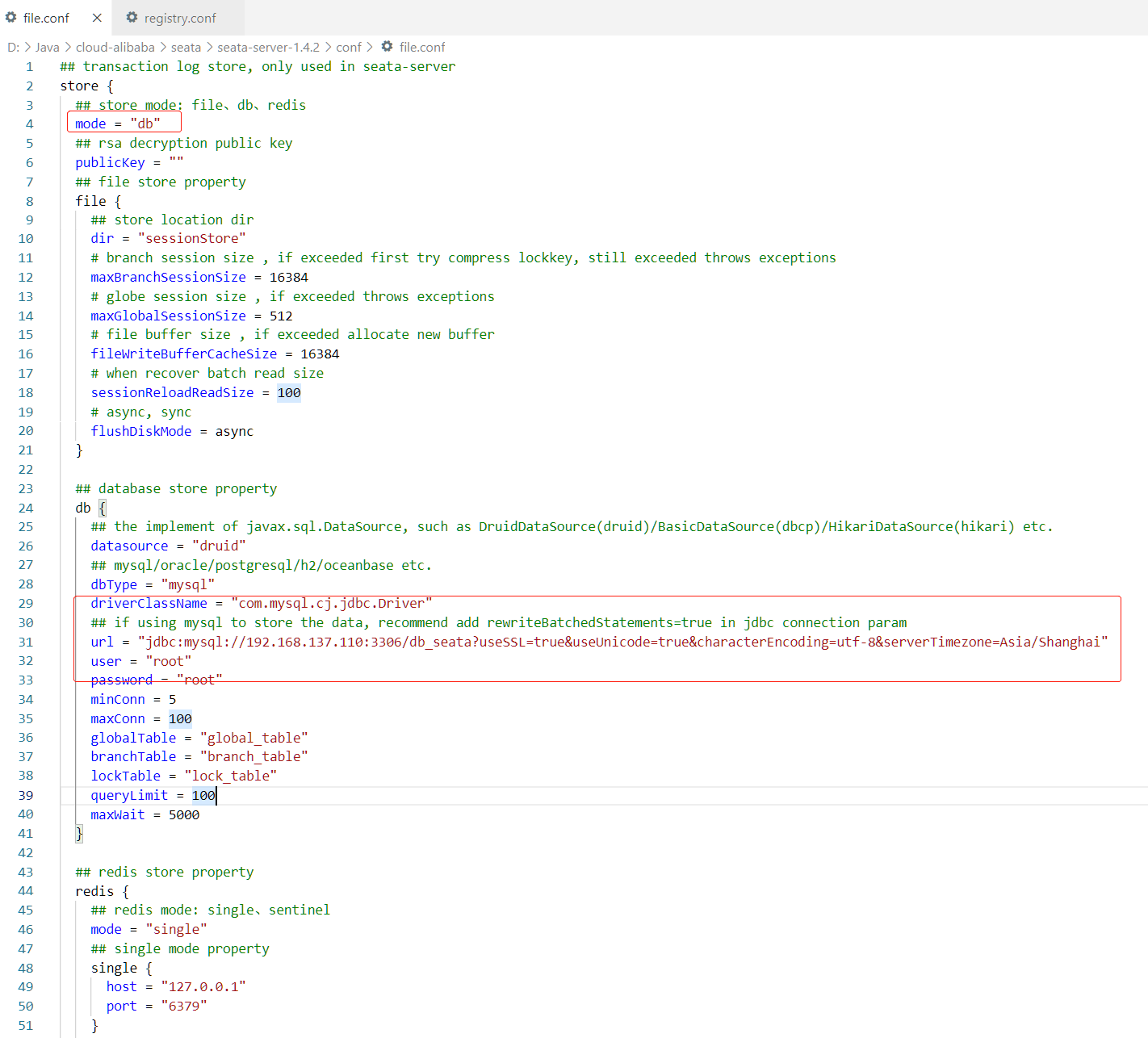Image resolution: width=1148 pixels, height=1038 pixels.
Task: Open seata-server-1.4.2 breadcrumb segment
Action: pos(268,47)
